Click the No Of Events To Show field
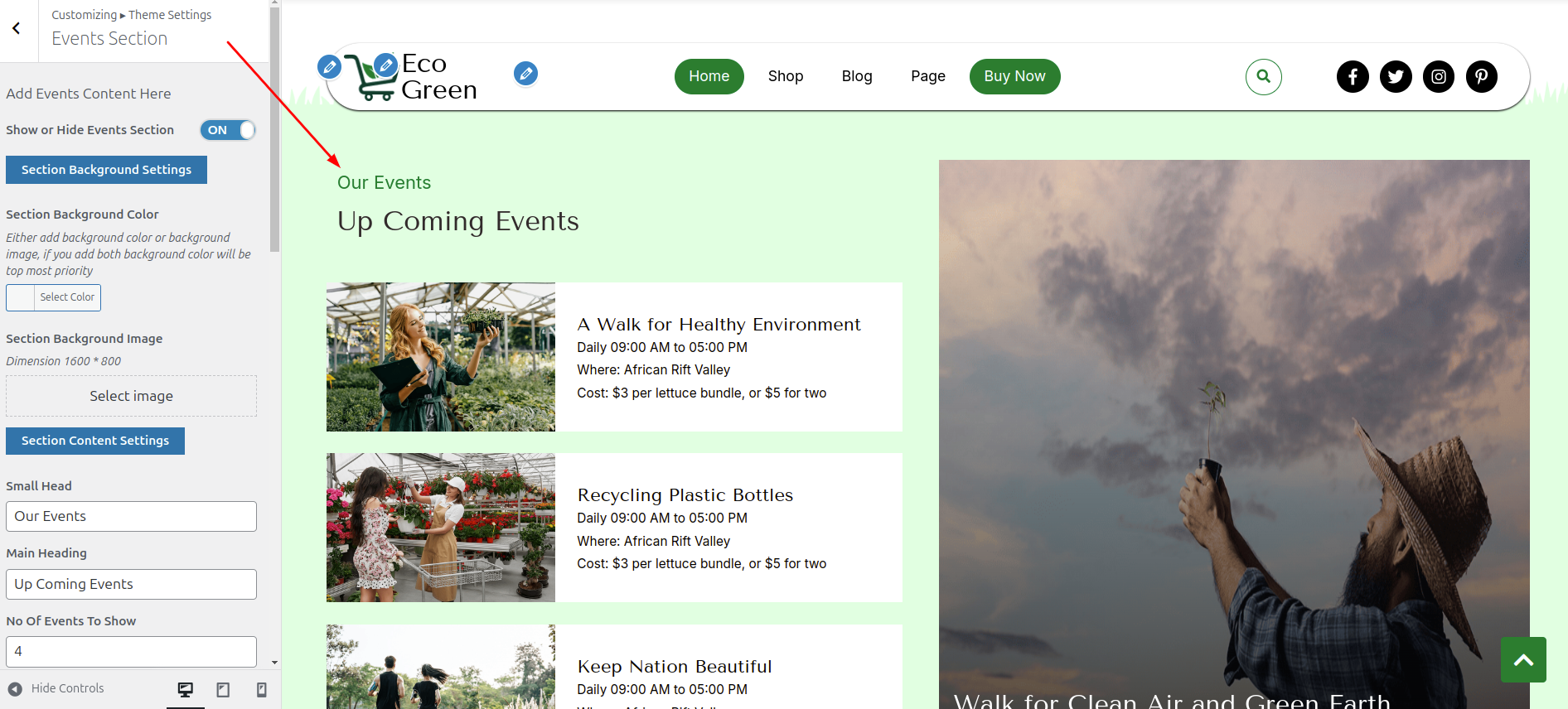The height and width of the screenshot is (709, 1568). (131, 652)
